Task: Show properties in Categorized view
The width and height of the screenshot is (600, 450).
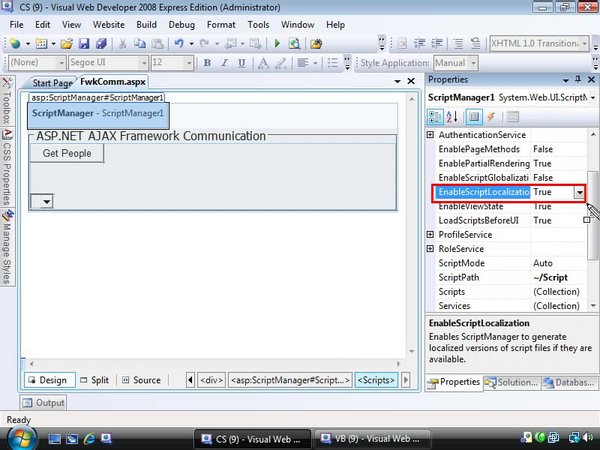Action: point(435,117)
